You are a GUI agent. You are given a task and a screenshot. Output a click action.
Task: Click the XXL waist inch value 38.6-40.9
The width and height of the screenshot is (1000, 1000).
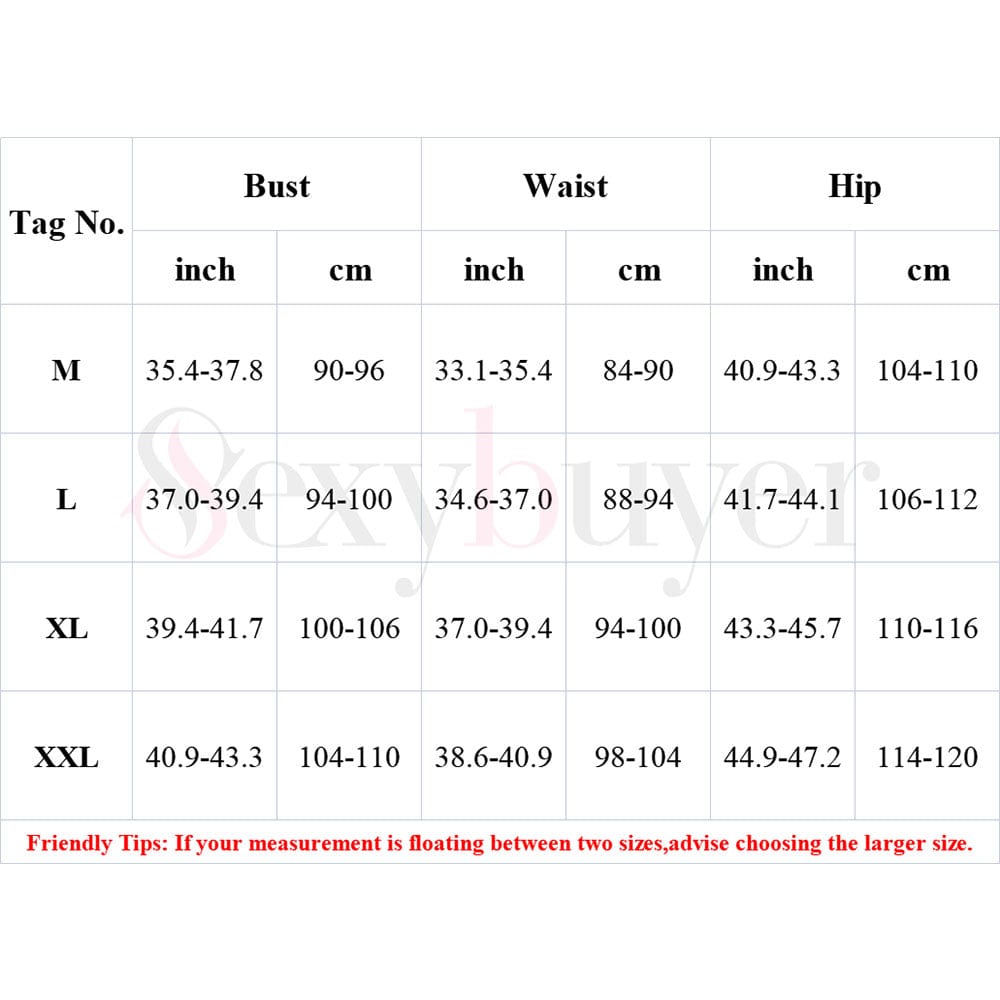click(x=493, y=757)
